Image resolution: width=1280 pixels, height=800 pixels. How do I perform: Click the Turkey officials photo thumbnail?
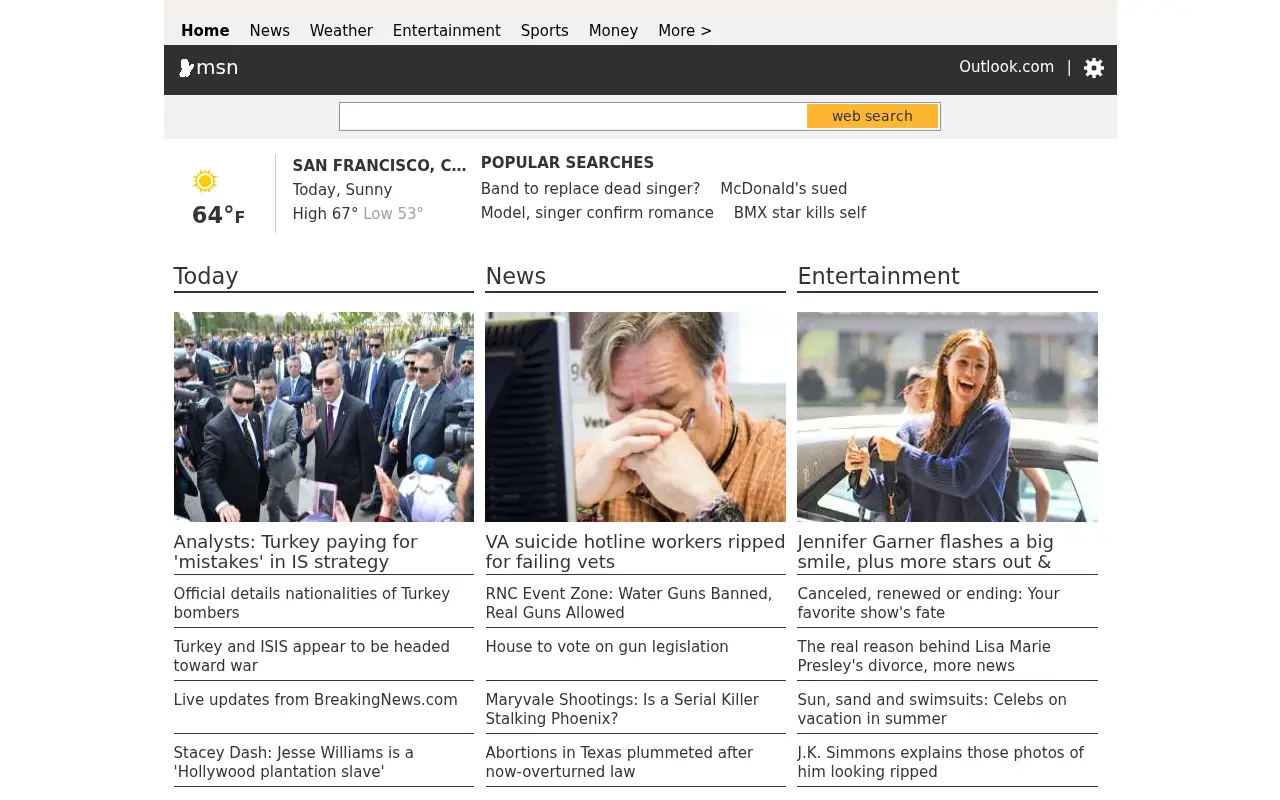pos(324,417)
